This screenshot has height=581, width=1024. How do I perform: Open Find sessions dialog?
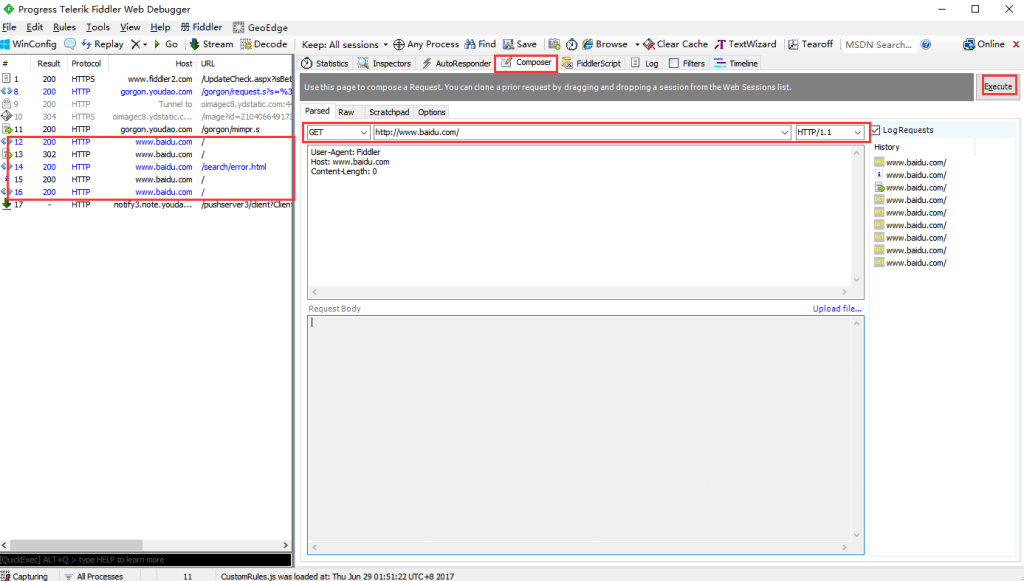click(x=480, y=44)
